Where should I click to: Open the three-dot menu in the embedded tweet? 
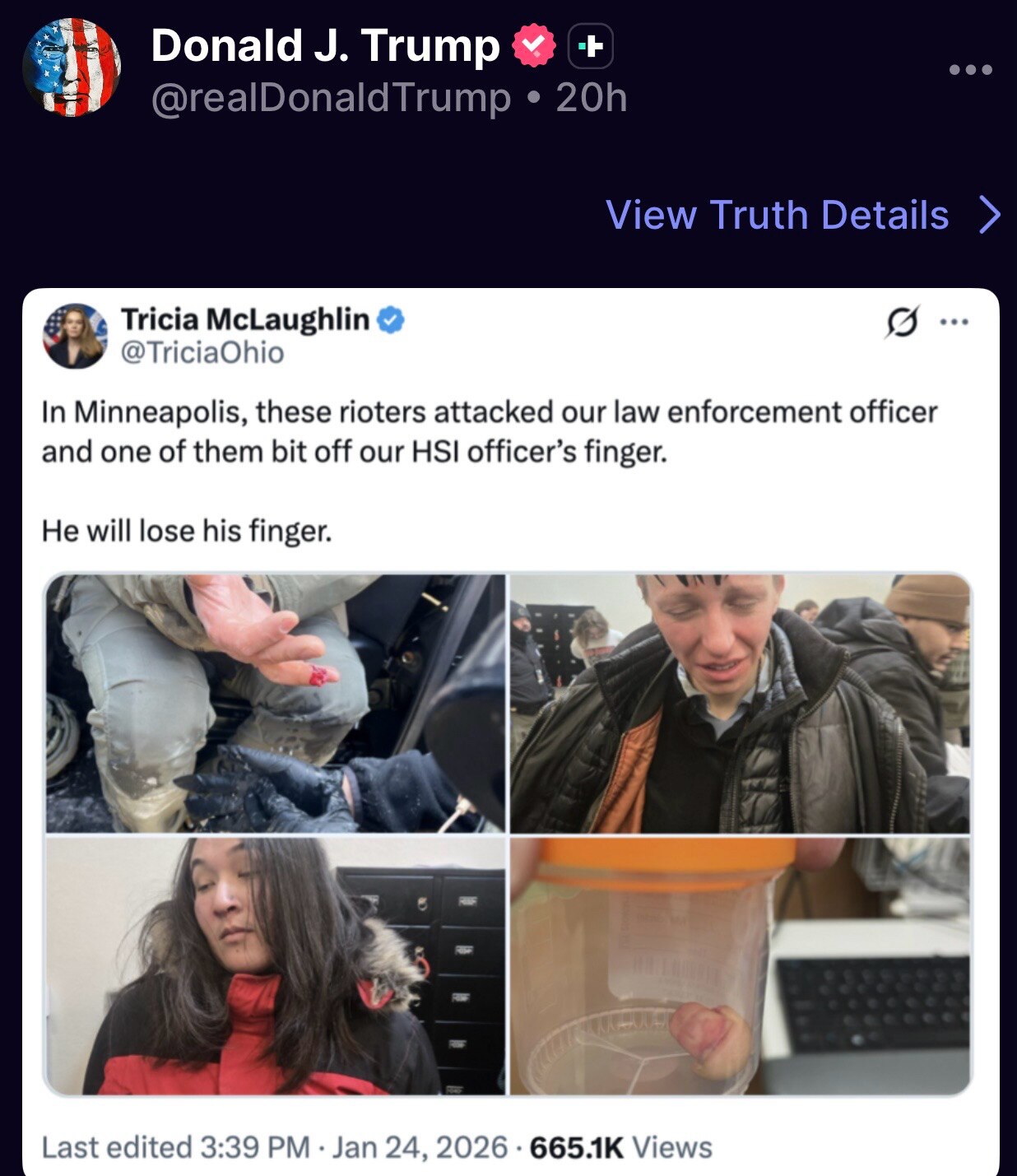tap(954, 322)
